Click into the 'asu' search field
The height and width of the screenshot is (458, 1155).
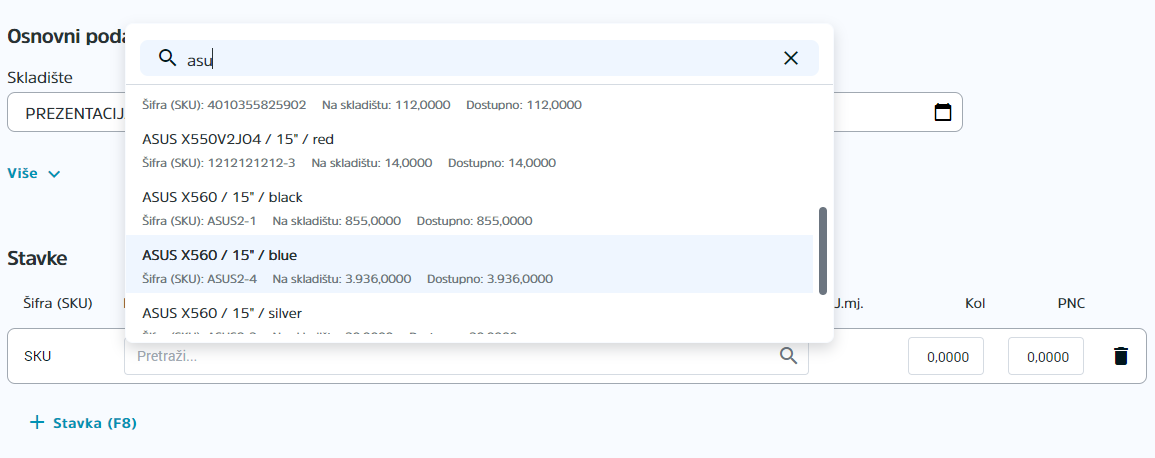tap(479, 58)
